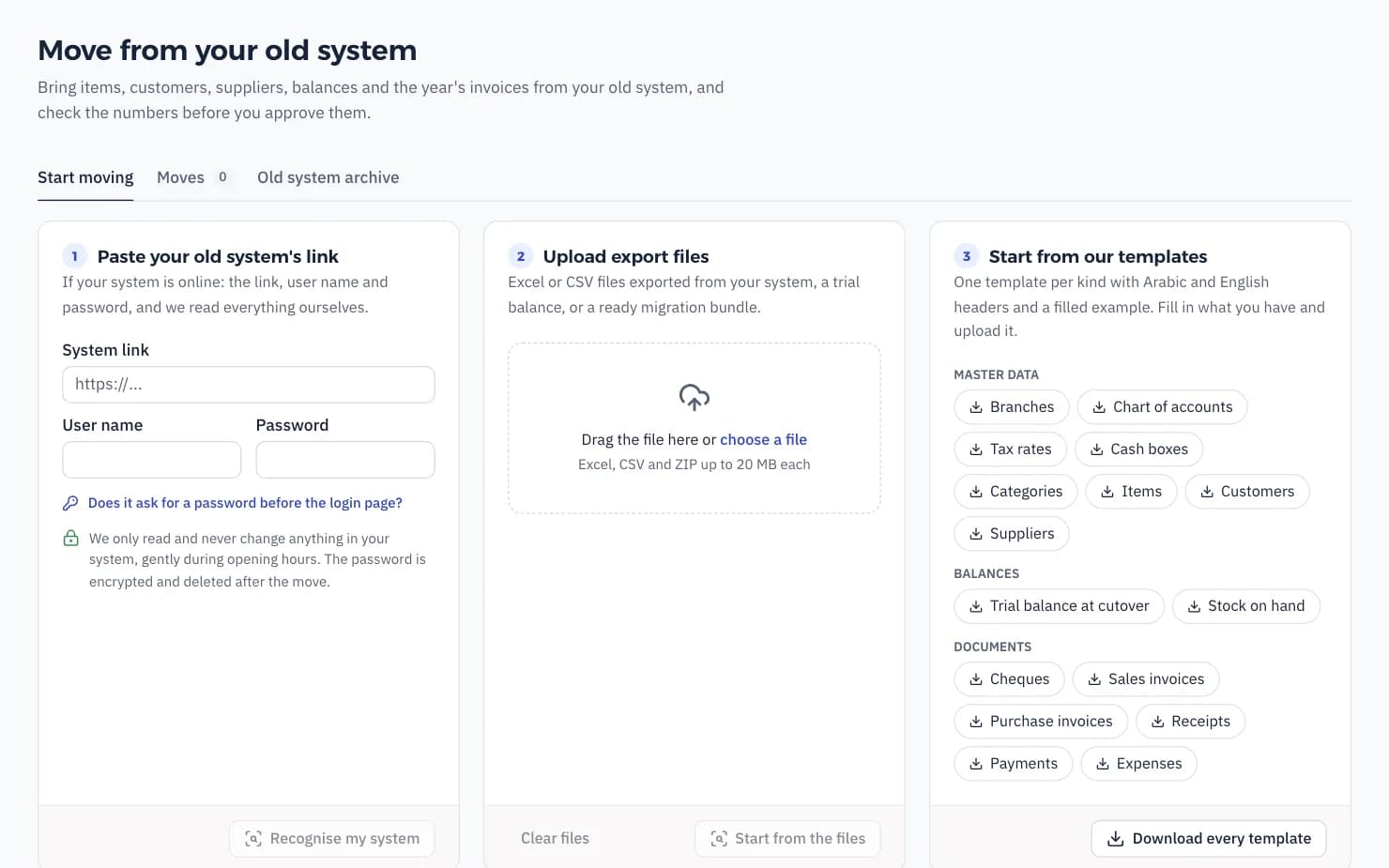Click the 'Excel, CSV and ZIP up to 20 MB each' text
This screenshot has height=868, width=1389.
[694, 464]
